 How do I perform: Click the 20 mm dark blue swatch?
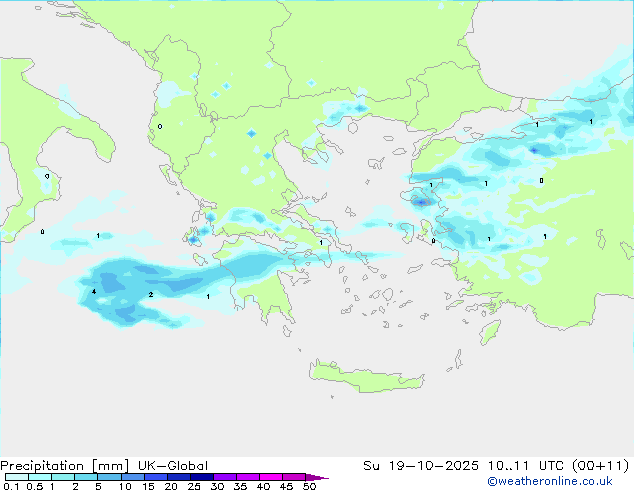178,477
